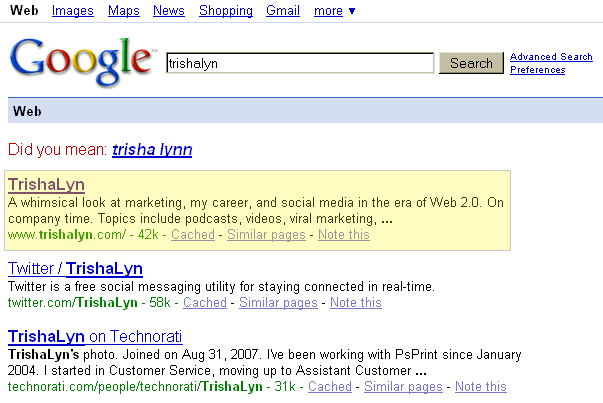
Task: View Cached copy of www.trishalyn.com
Action: (x=193, y=235)
